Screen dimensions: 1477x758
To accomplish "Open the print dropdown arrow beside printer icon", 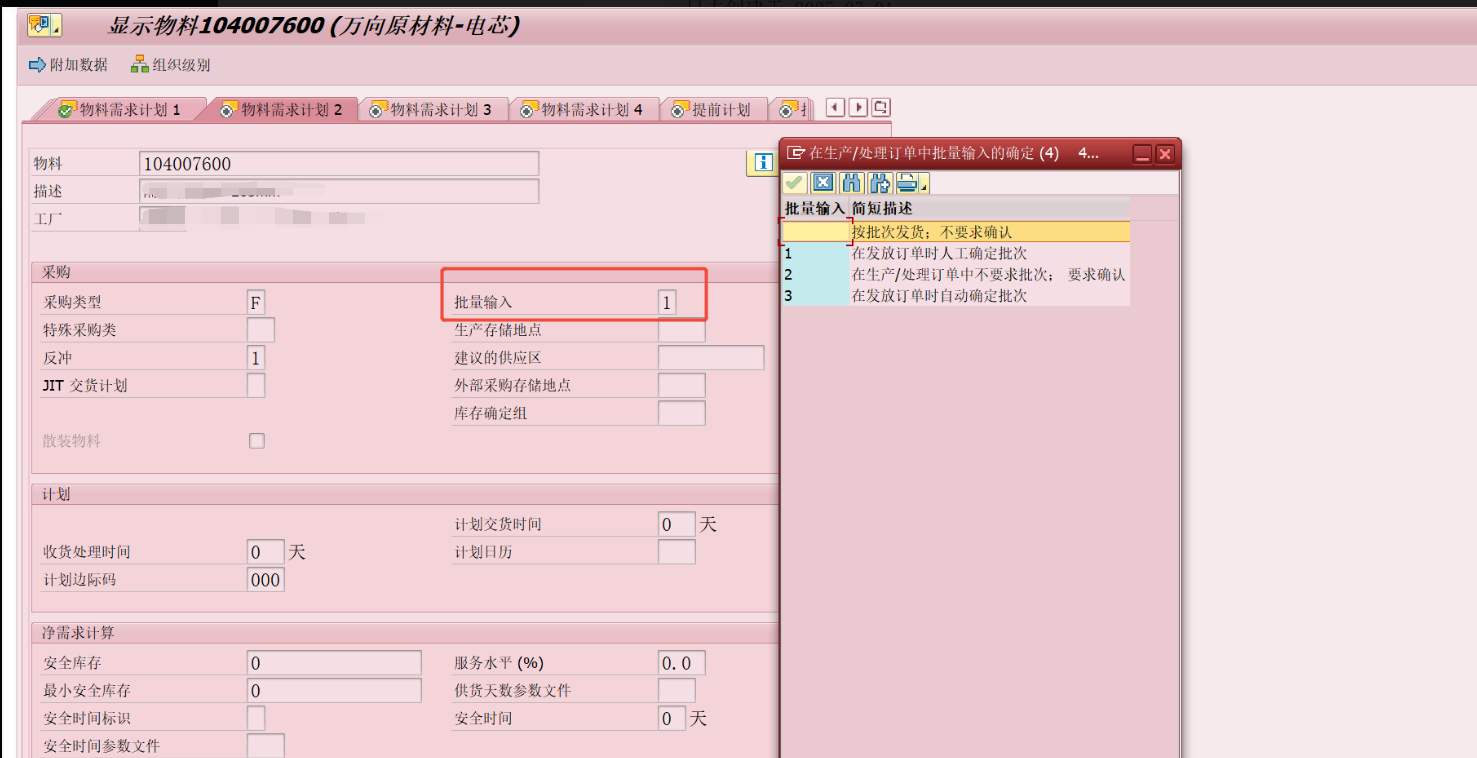I will click(924, 186).
